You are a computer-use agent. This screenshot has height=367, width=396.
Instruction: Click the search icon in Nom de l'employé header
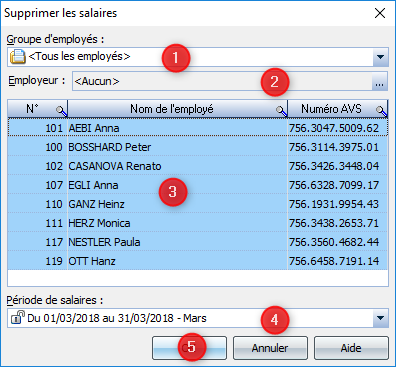coord(282,111)
